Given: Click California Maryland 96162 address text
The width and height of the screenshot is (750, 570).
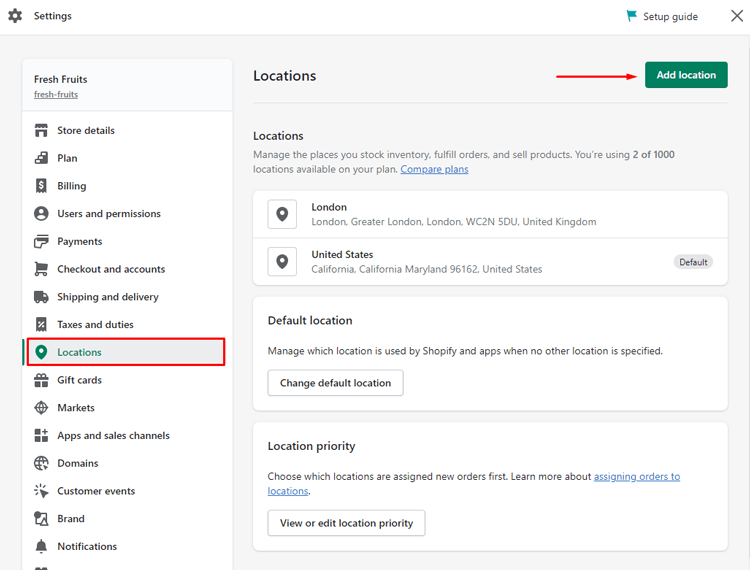Looking at the screenshot, I should [427, 269].
